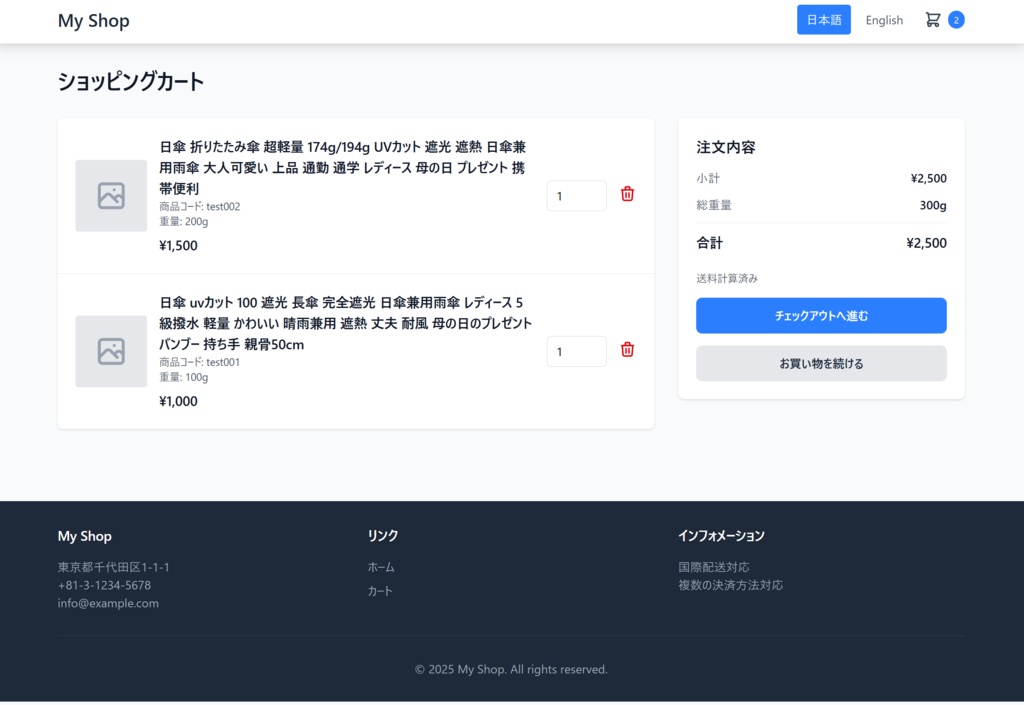Open the My Shop header logo
Screen dimensions: 1024x705
coord(93,20)
